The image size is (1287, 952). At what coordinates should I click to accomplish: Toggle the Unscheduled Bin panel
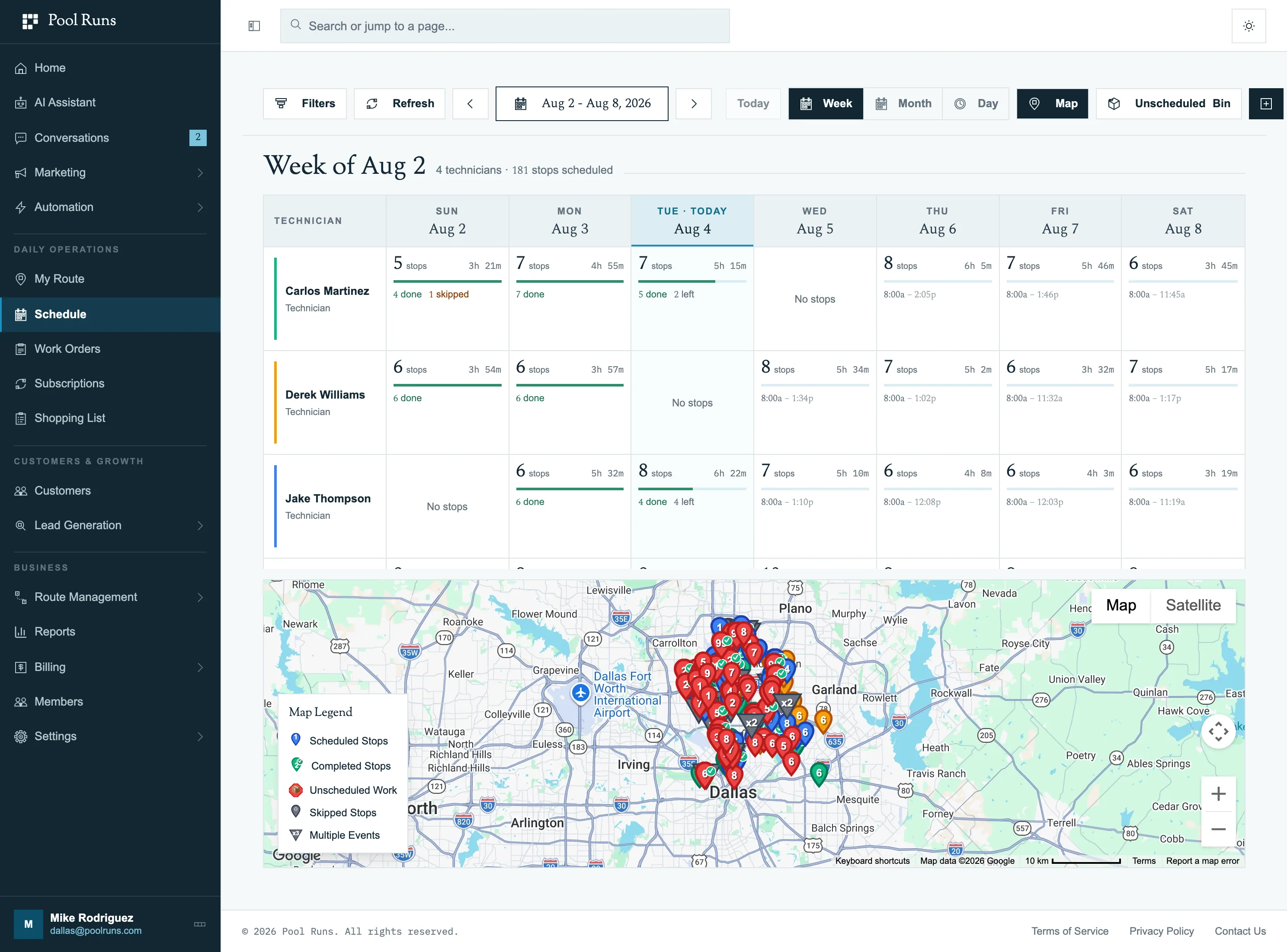(1169, 104)
